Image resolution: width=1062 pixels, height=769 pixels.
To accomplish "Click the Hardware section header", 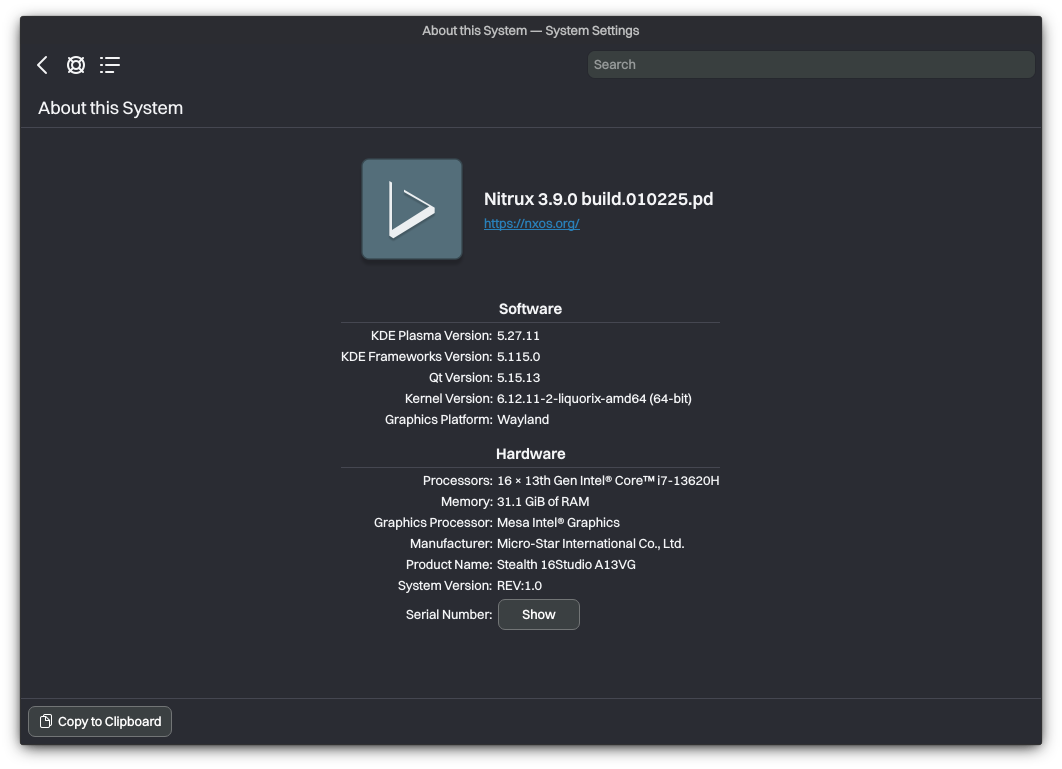I will (530, 454).
